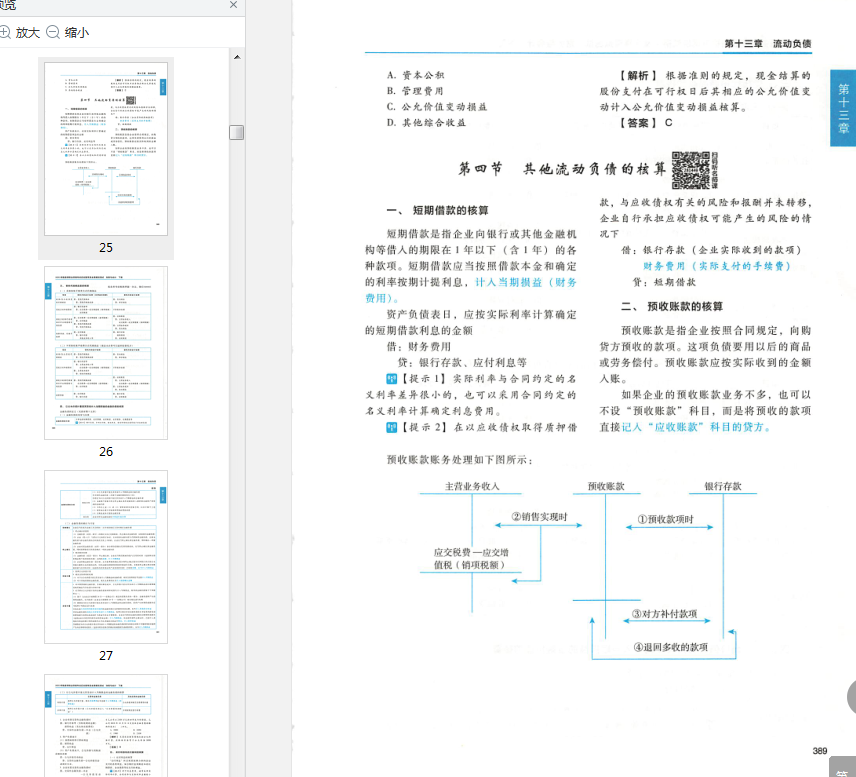
Task: Click the diagram step ④退回多收的款项
Action: [670, 647]
